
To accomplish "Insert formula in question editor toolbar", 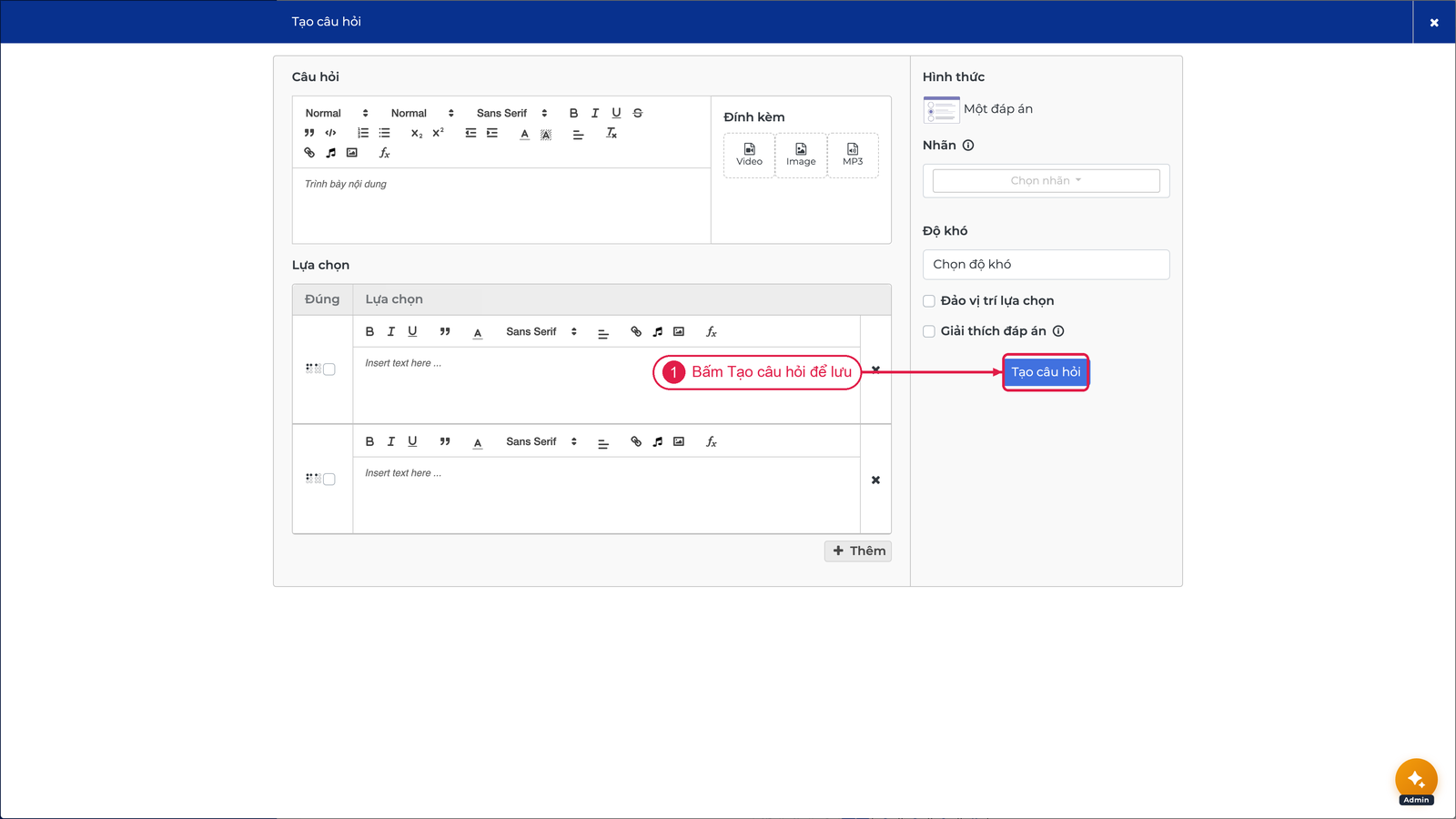I will [385, 153].
